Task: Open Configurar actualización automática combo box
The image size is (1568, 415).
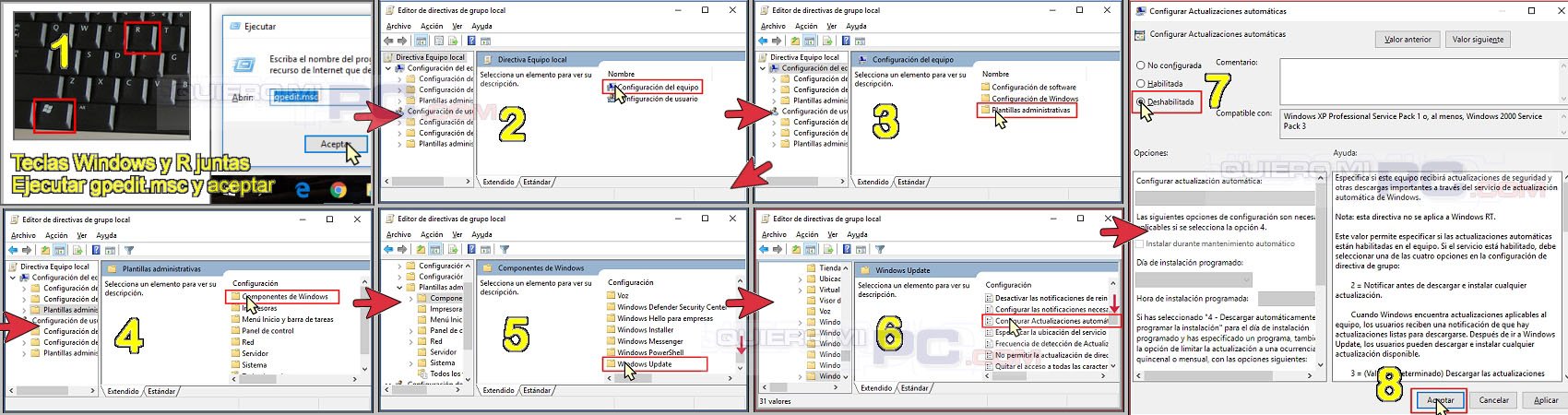Action: click(1225, 198)
